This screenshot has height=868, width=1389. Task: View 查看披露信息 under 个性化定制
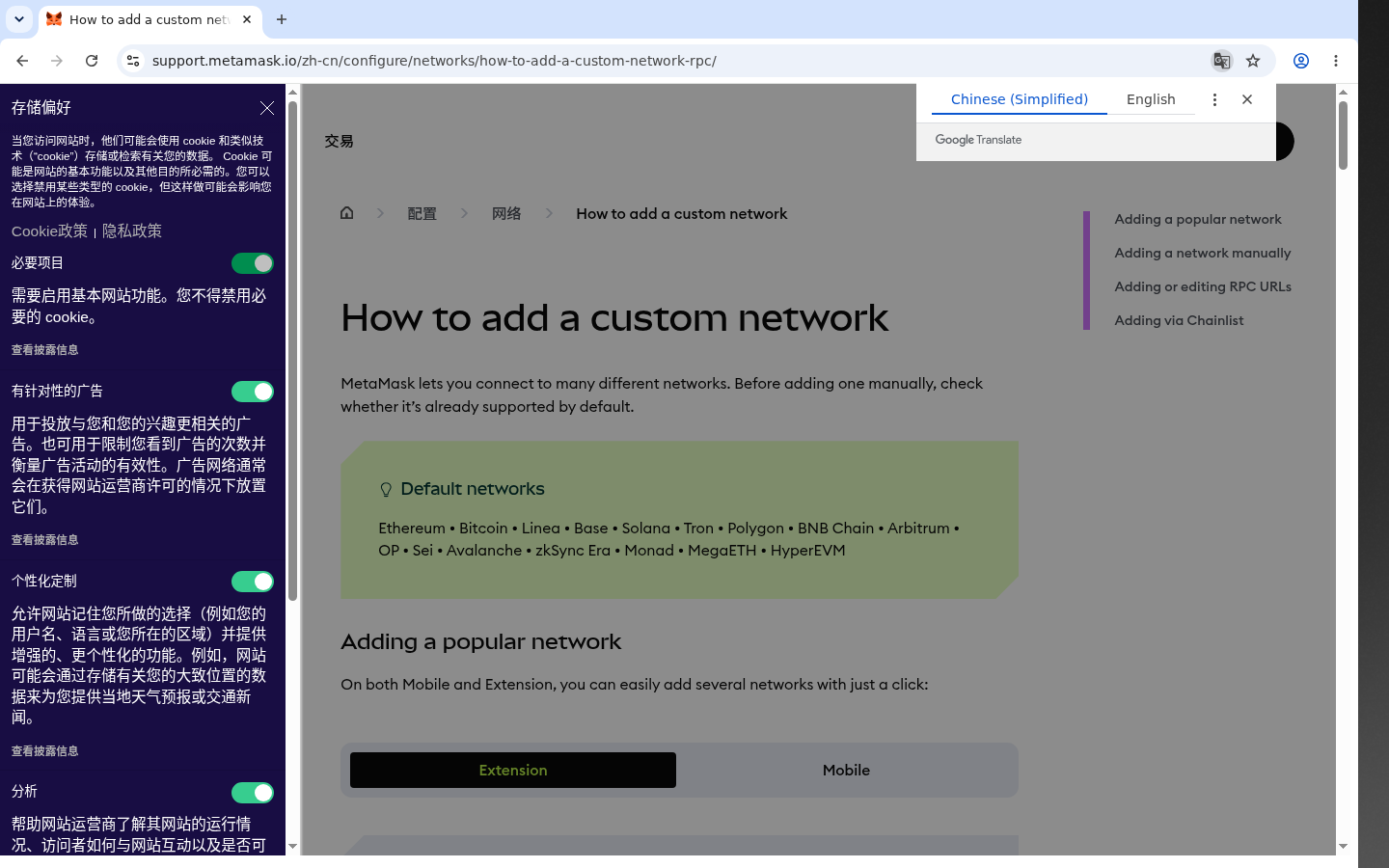(45, 751)
